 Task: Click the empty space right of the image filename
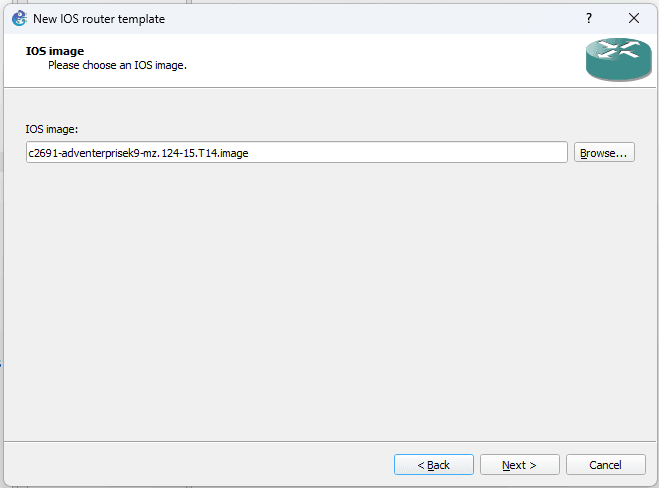420,153
